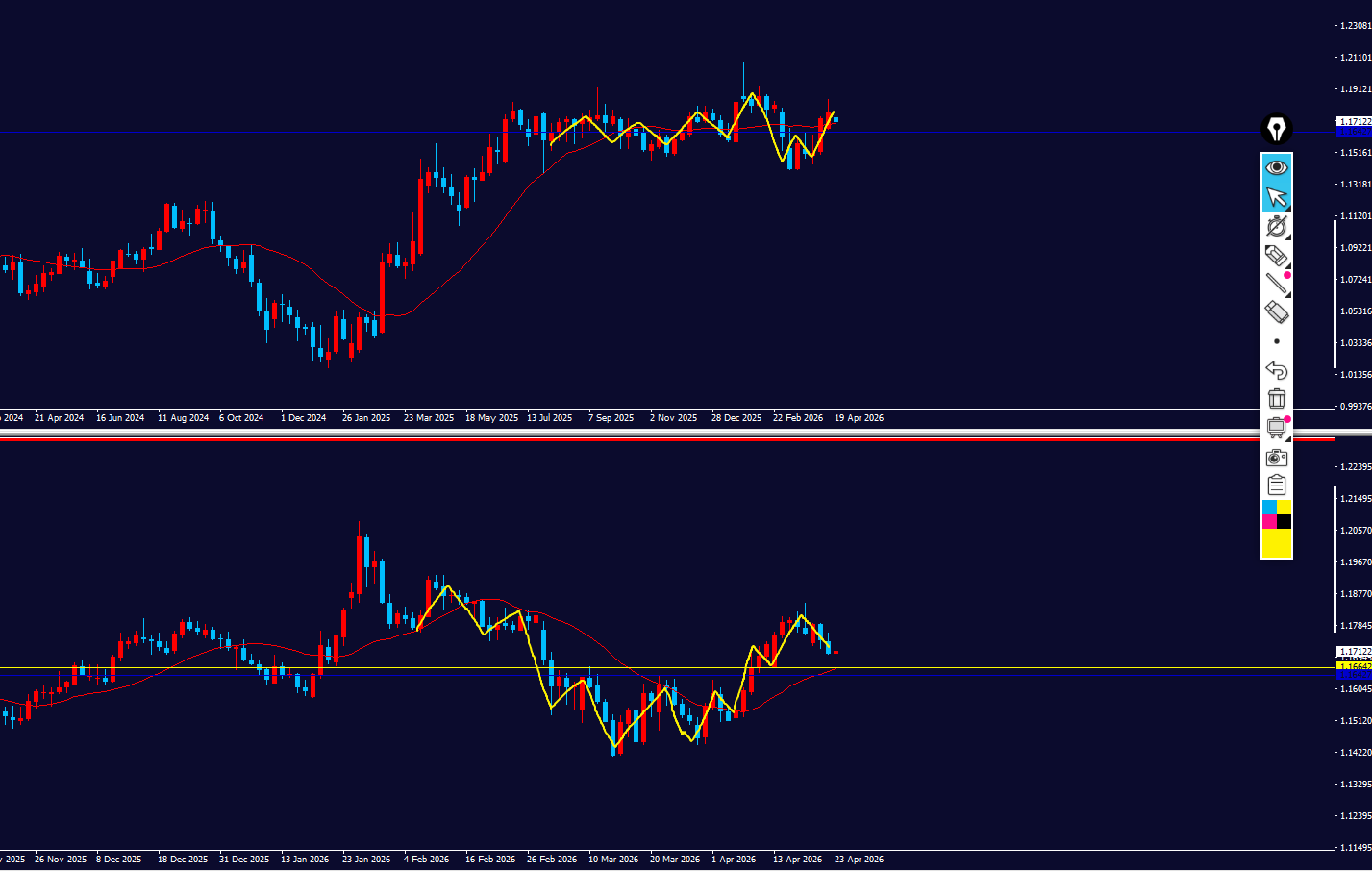Pick the magenta color swatch

click(1269, 521)
